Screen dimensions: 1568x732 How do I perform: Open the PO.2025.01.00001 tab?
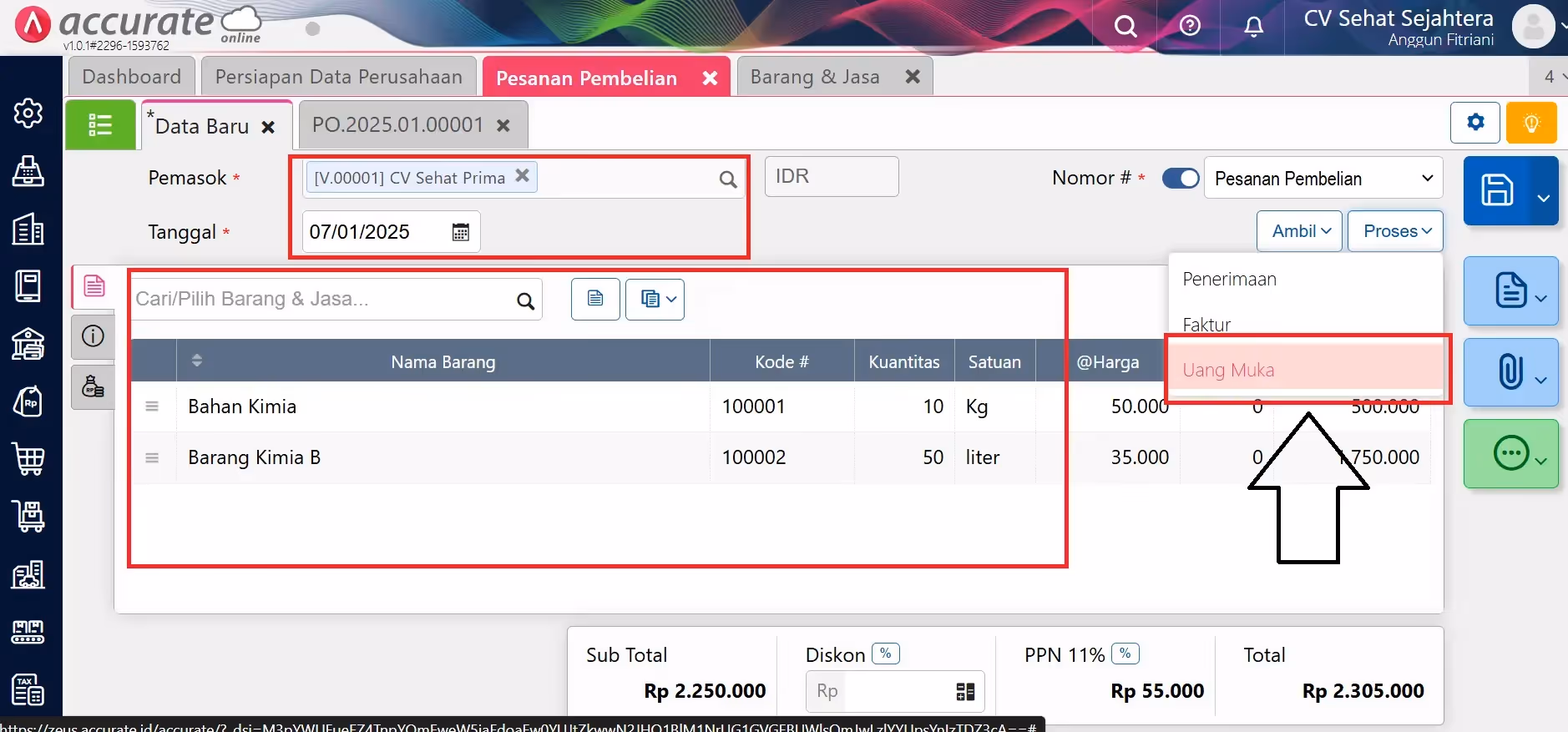click(397, 125)
